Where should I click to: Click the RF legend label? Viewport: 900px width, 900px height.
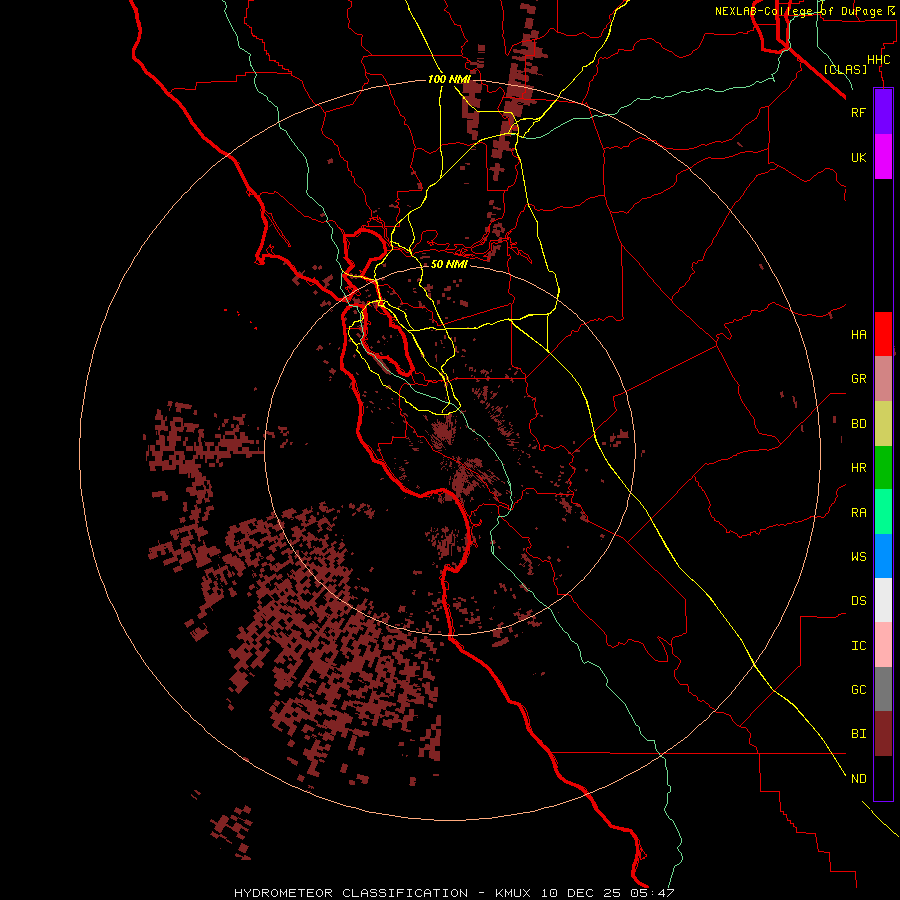pyautogui.click(x=858, y=112)
